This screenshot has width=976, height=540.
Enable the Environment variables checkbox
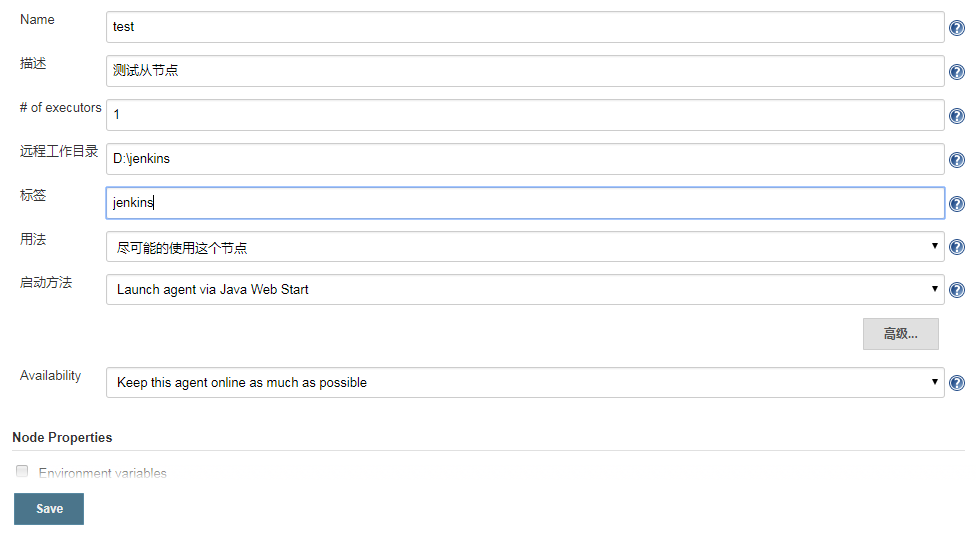click(22, 471)
